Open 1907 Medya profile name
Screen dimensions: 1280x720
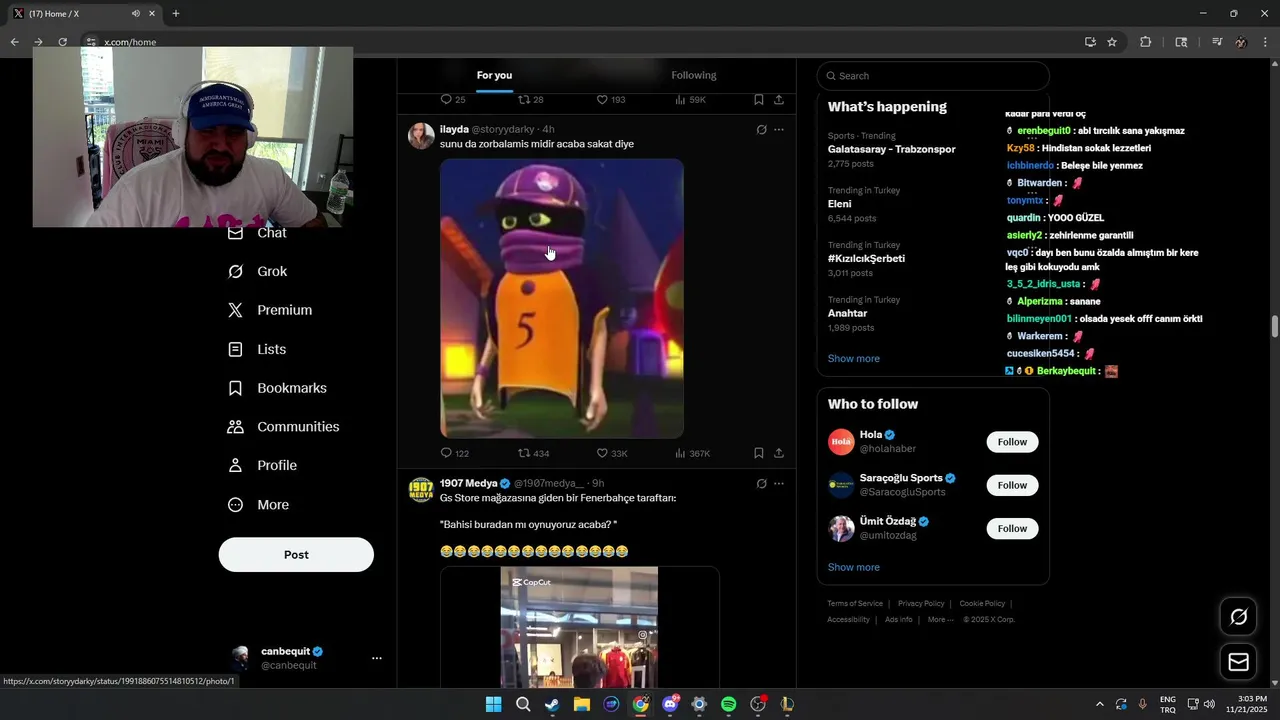pos(468,484)
